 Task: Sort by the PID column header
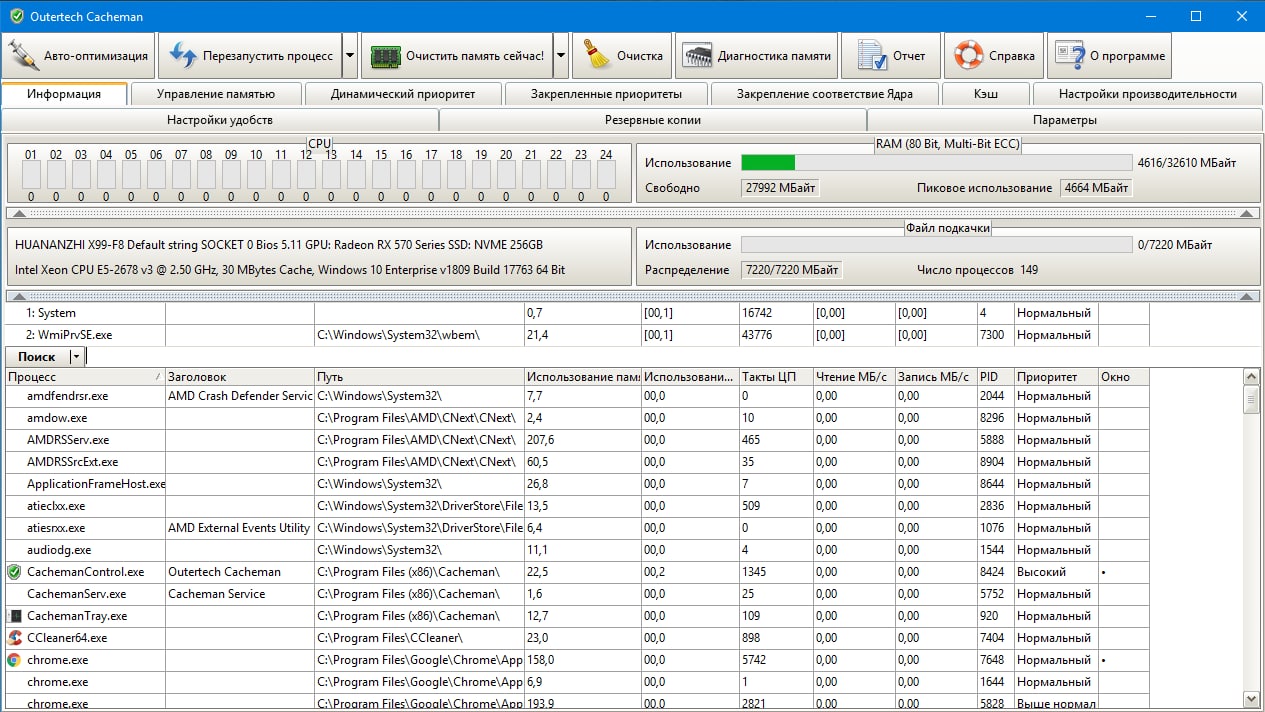pos(995,377)
